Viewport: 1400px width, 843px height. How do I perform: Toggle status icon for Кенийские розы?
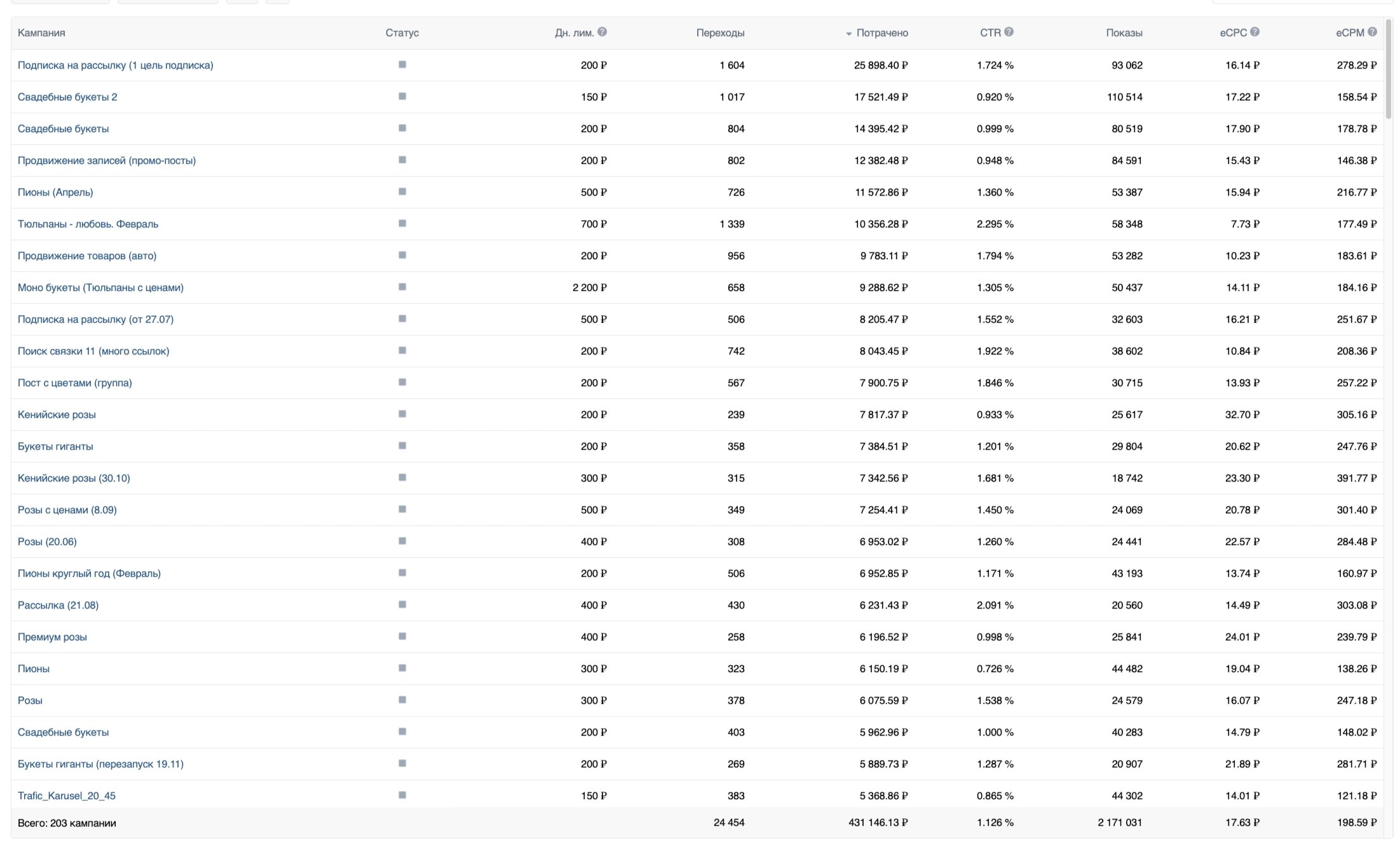point(402,414)
